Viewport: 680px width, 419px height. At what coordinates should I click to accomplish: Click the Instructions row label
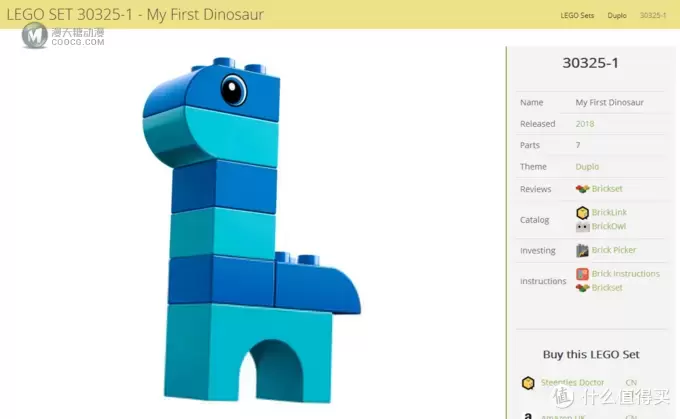[x=543, y=281]
